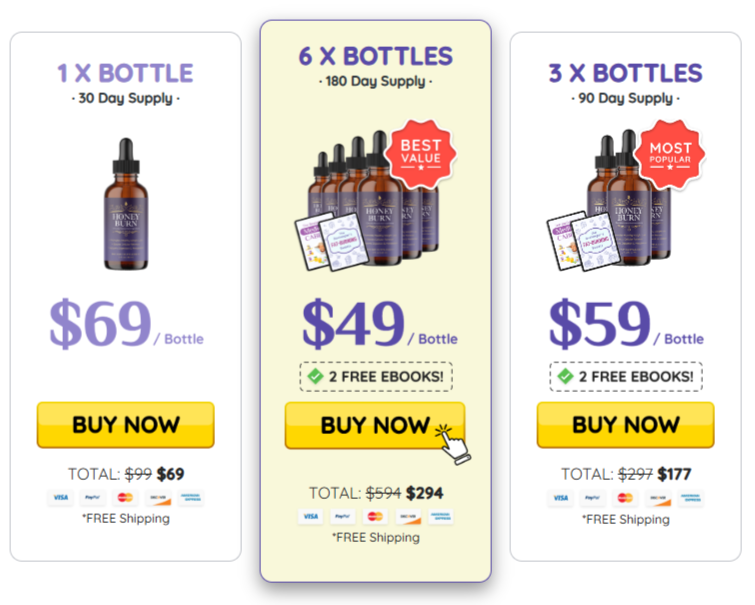Viewport: 755px width, 605px height.
Task: Click the Visa icon in the 3 bottles card
Action: pyautogui.click(x=561, y=497)
